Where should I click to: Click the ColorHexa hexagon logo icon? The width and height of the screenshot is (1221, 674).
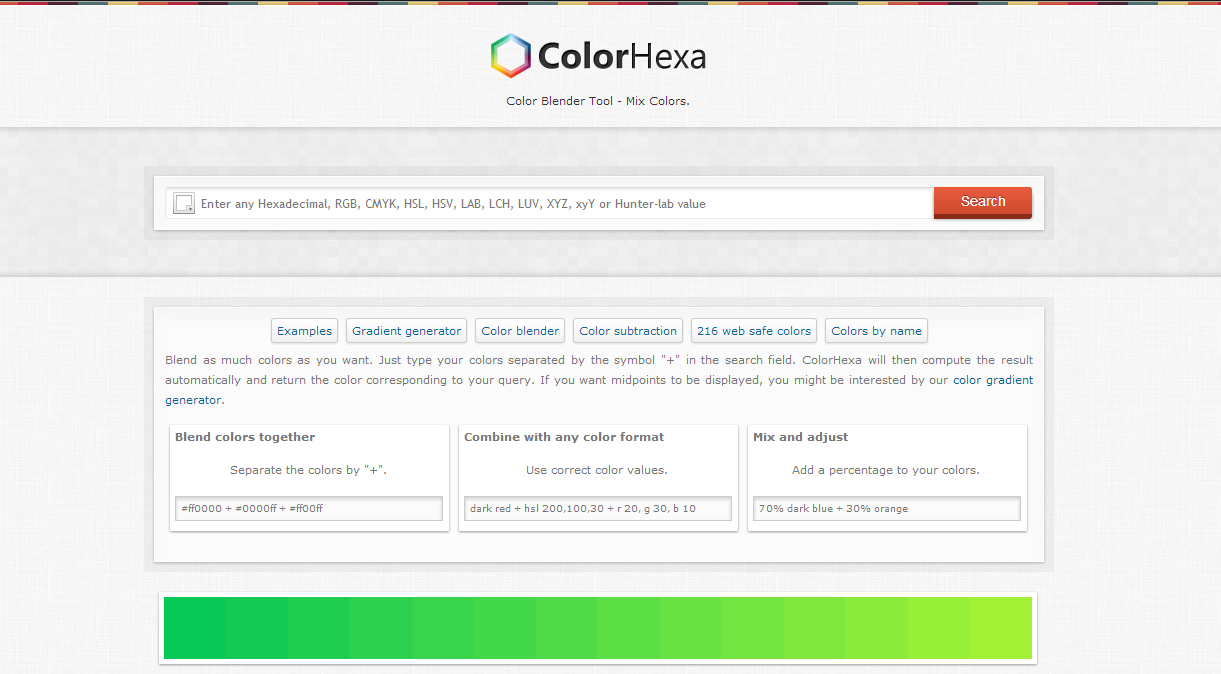pos(510,56)
